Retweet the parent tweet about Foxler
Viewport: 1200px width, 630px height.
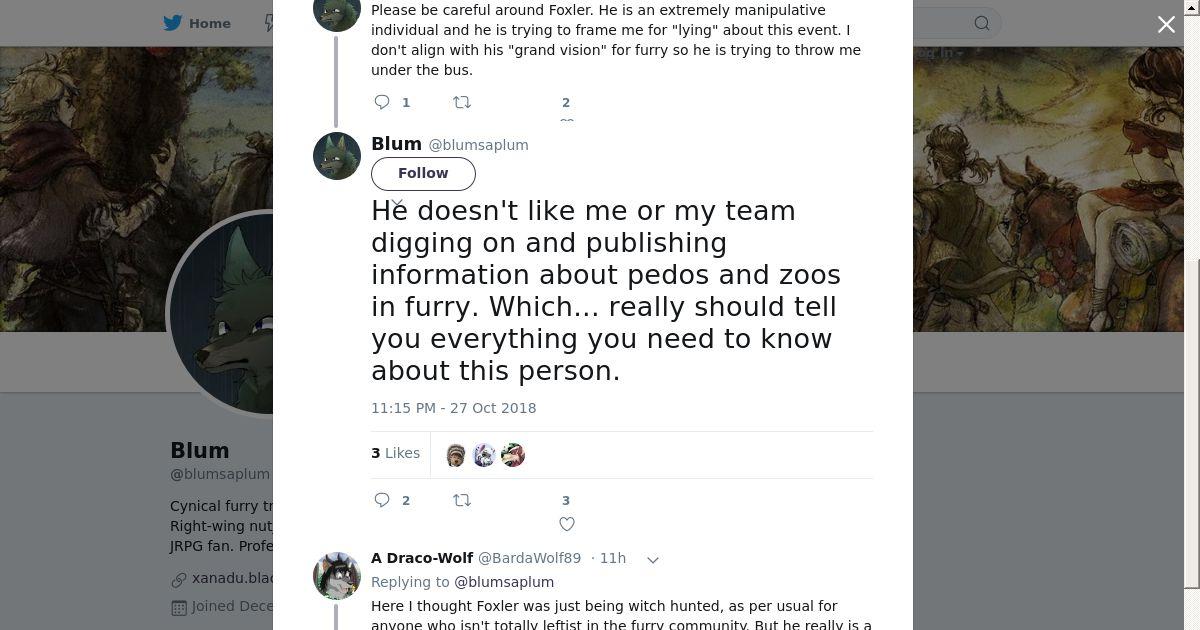point(462,102)
